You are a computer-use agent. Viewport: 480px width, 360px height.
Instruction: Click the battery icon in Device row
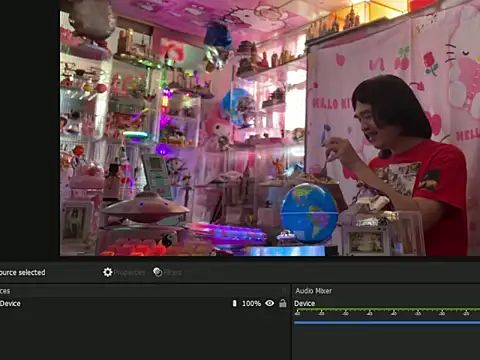[234, 303]
